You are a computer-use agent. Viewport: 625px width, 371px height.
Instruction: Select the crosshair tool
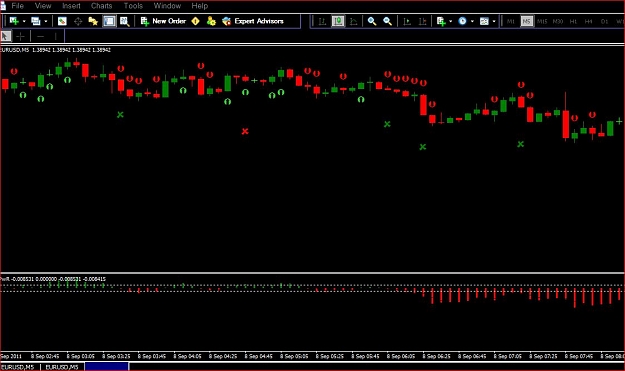click(x=20, y=36)
